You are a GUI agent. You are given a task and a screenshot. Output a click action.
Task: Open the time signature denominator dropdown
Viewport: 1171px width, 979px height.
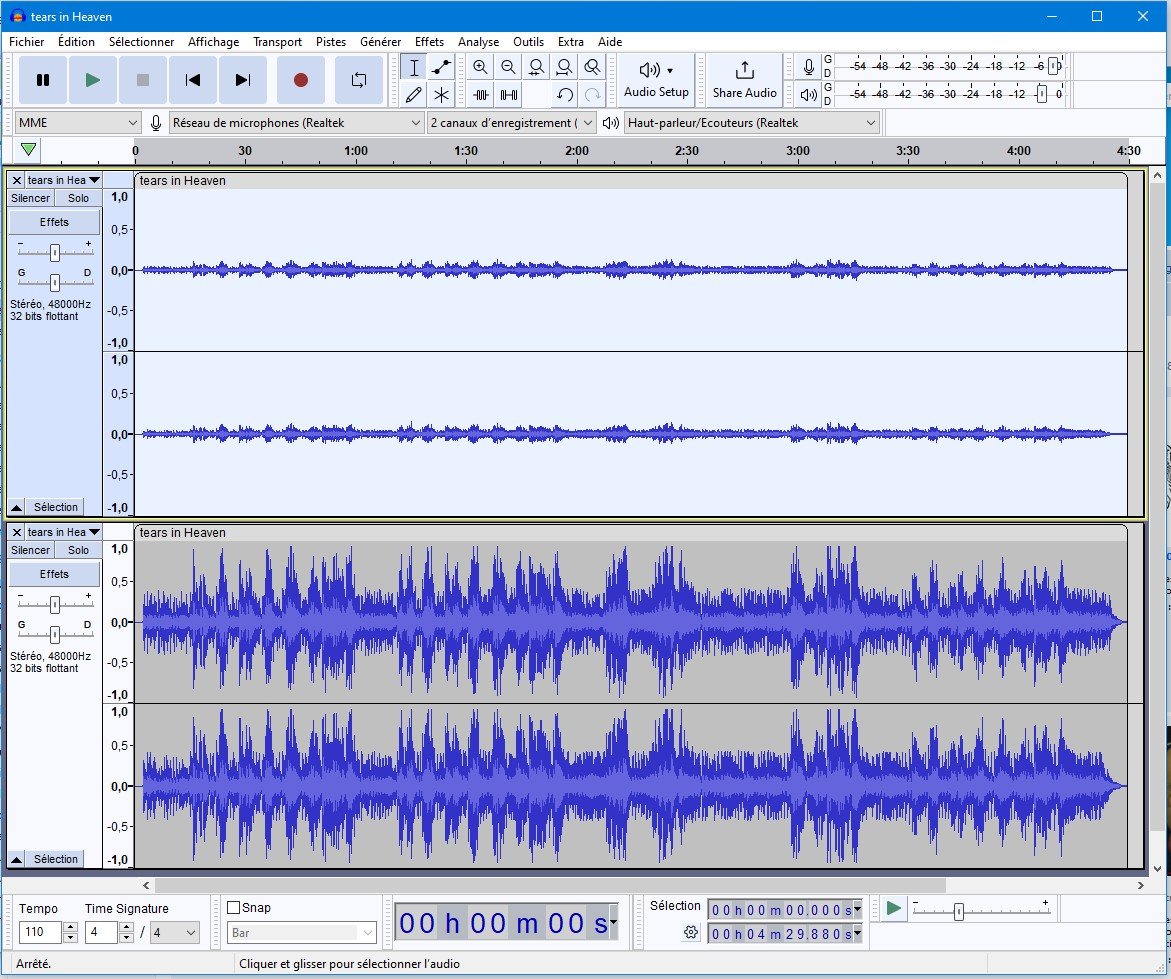[x=175, y=932]
